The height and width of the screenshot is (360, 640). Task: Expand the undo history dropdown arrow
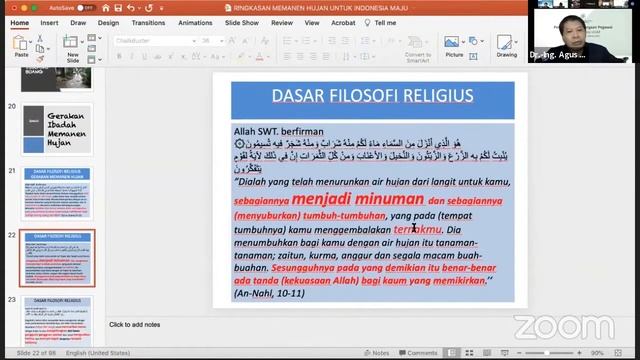tap(139, 8)
